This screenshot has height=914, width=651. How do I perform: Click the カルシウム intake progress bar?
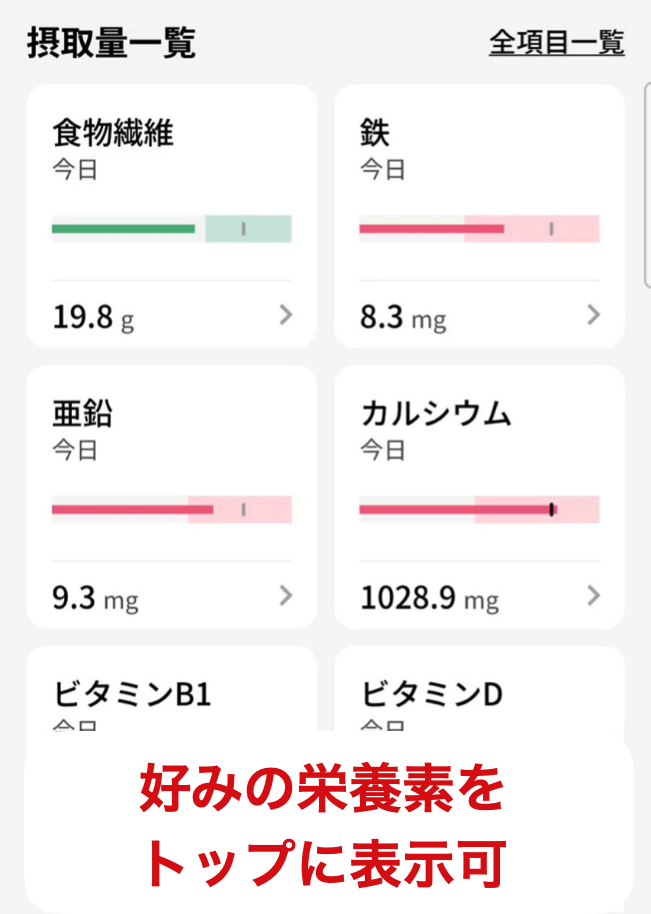(x=479, y=509)
